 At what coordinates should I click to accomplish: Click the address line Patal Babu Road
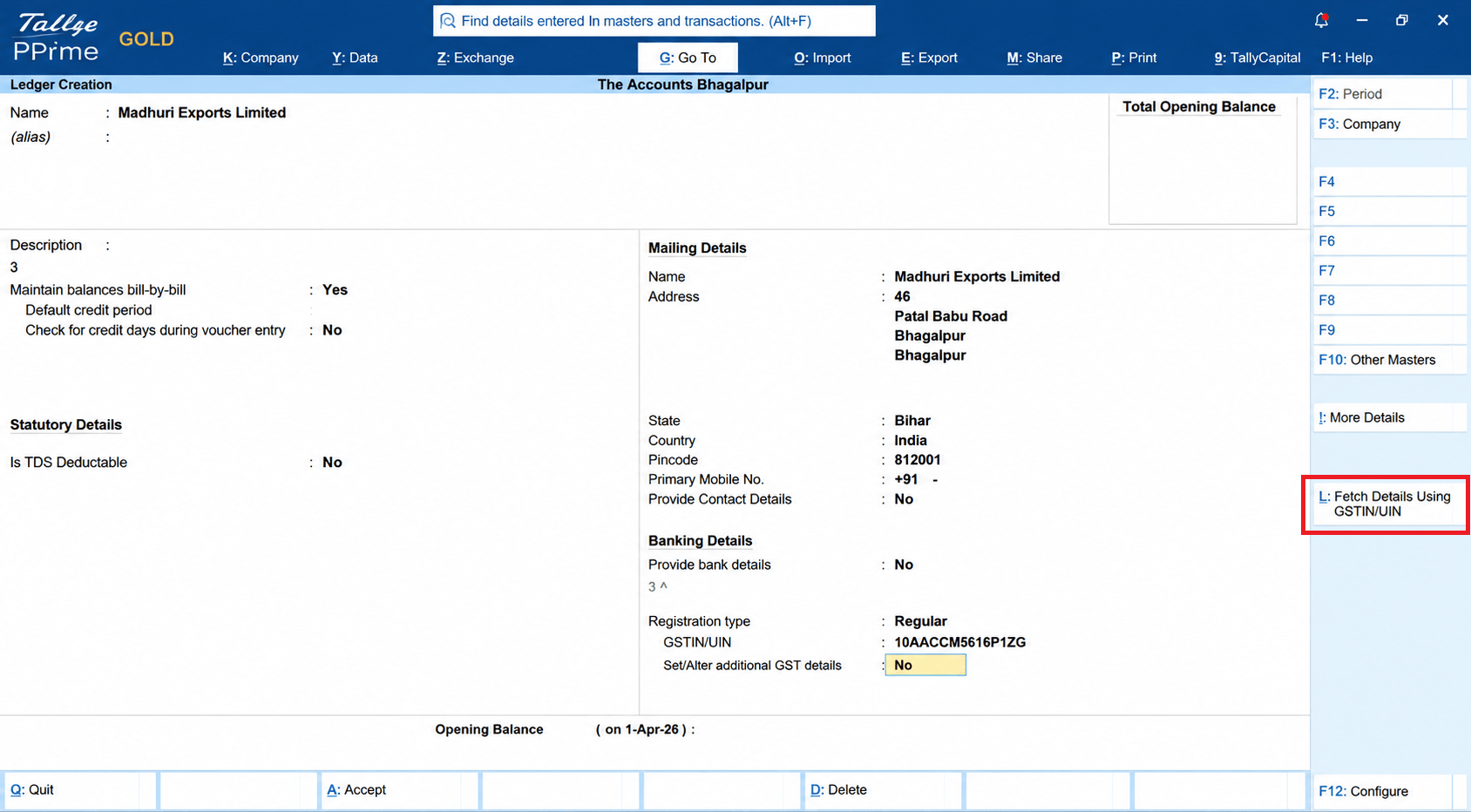point(951,316)
